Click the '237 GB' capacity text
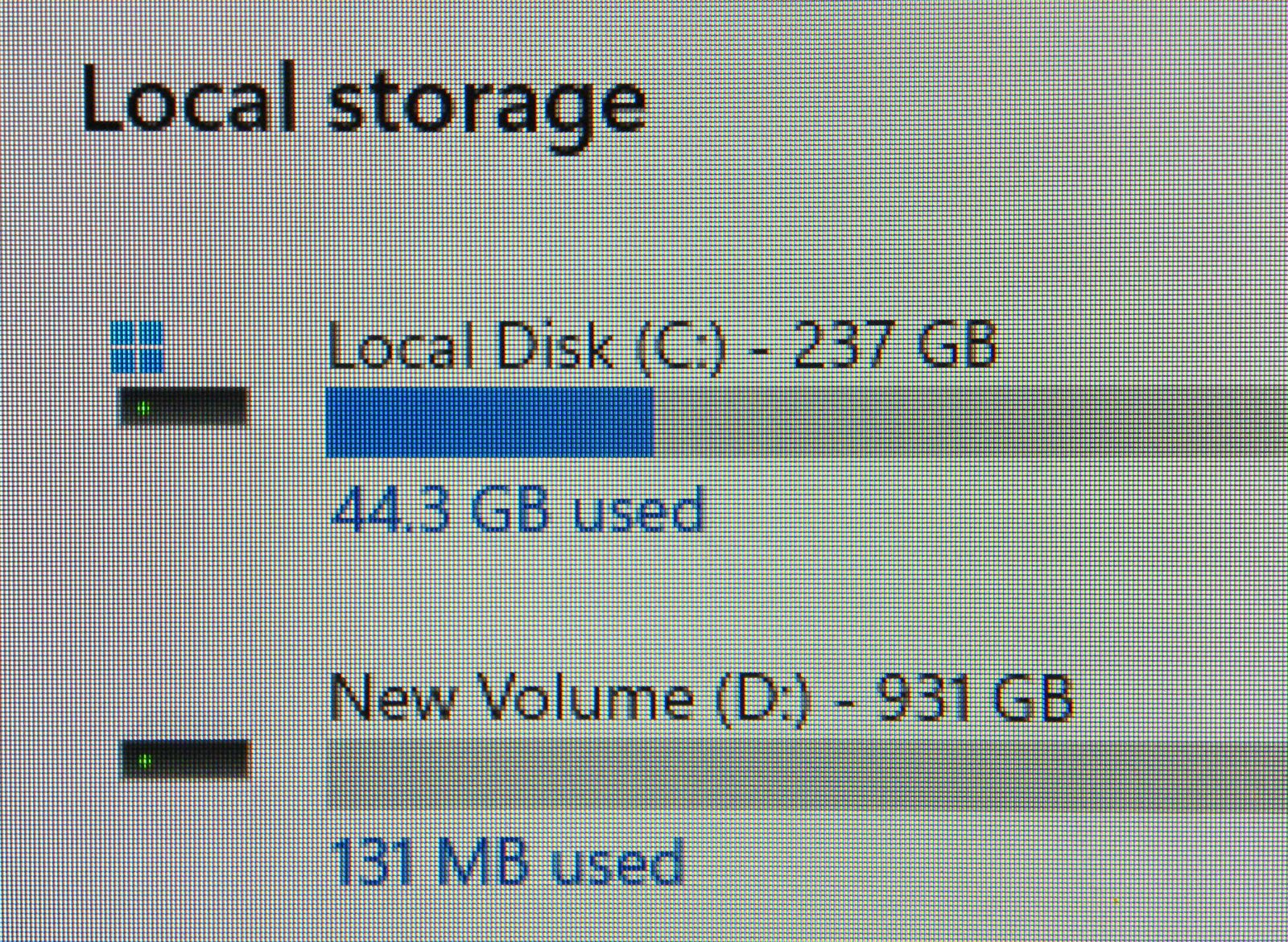The height and width of the screenshot is (942, 1288). [894, 345]
